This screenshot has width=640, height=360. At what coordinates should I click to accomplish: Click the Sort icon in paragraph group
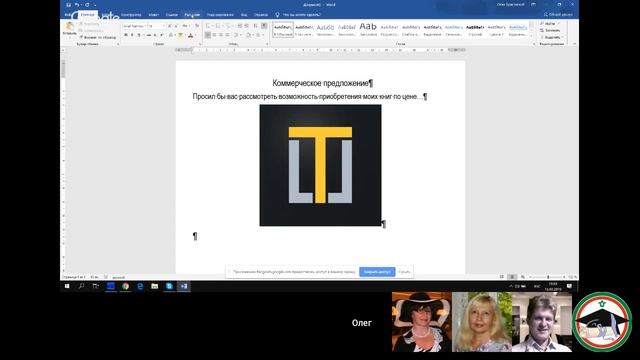click(256, 26)
